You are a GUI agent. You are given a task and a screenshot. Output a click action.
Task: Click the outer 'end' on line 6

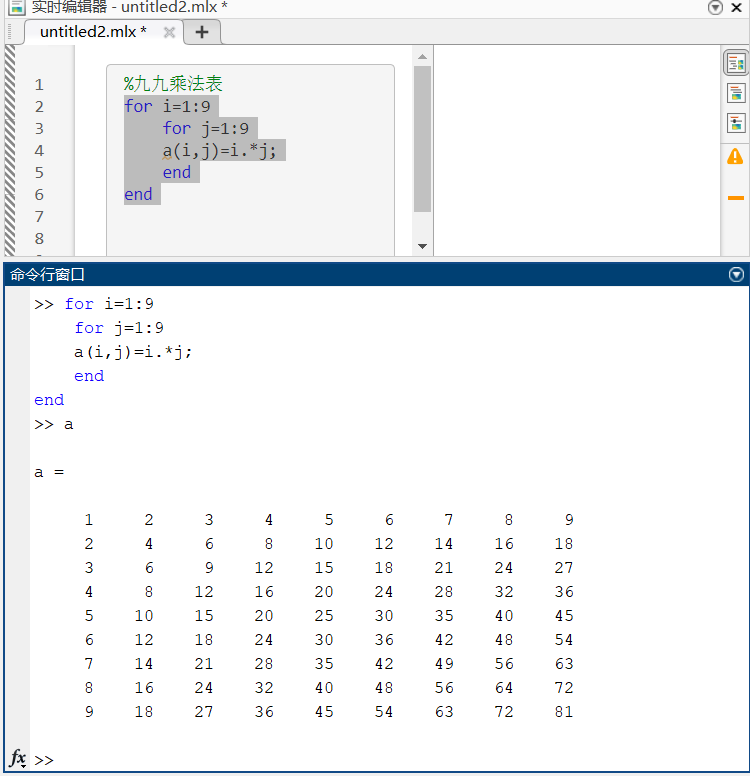pyautogui.click(x=138, y=194)
